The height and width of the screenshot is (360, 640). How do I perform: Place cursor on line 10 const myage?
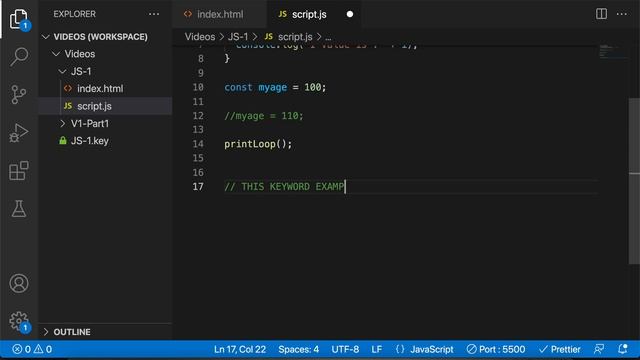(275, 87)
